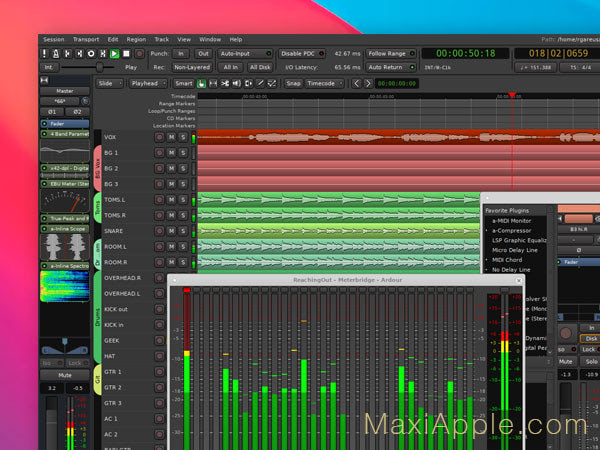Open the tempo 151.388 button

535,67
